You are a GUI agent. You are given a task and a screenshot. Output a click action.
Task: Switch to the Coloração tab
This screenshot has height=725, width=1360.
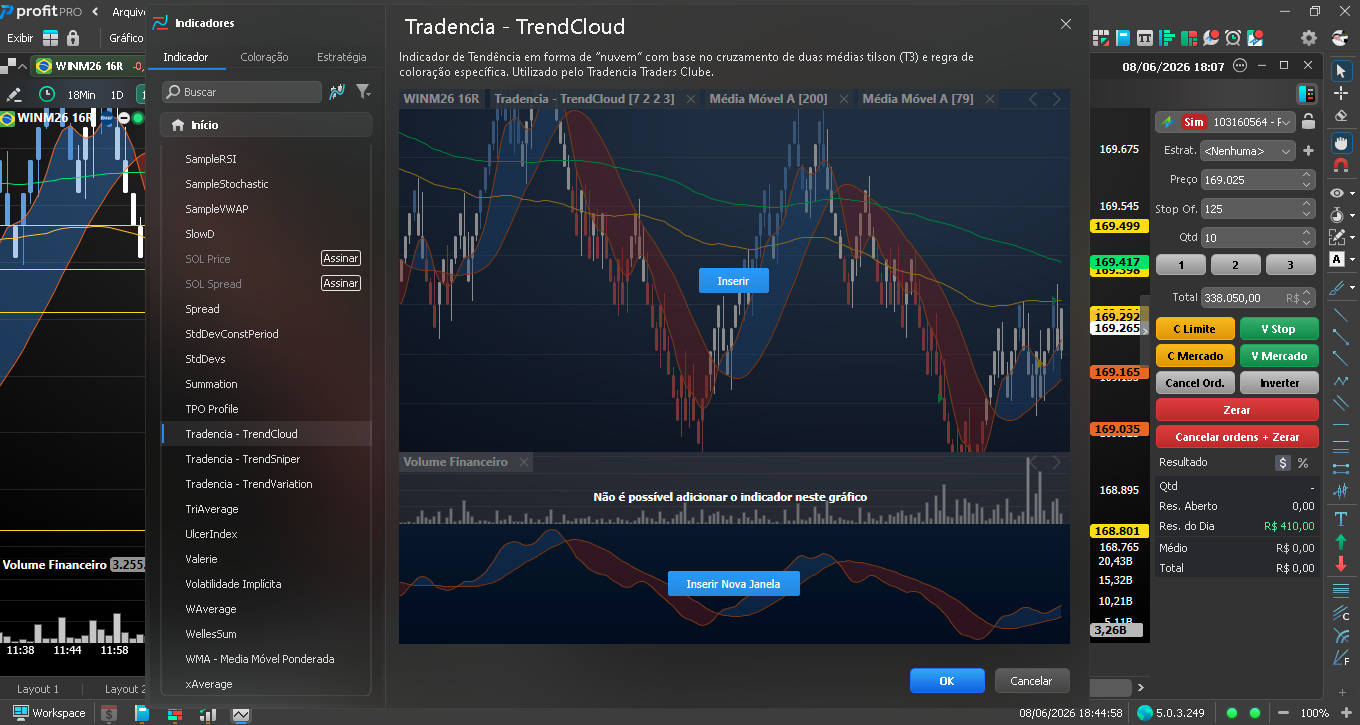tap(264, 57)
